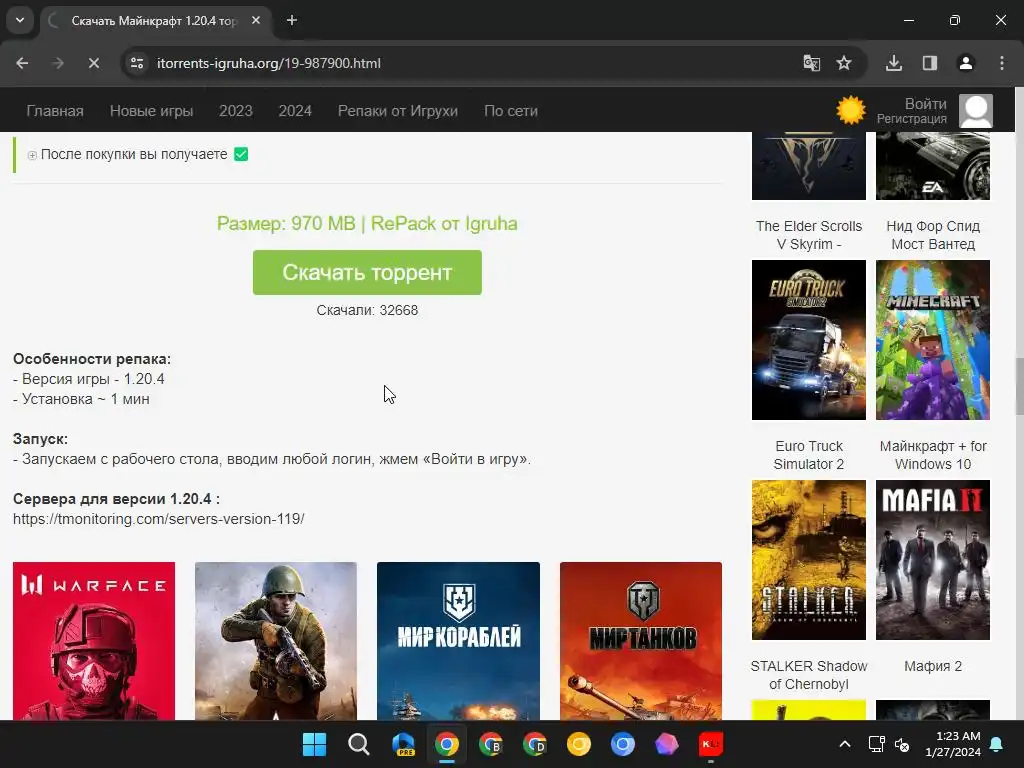1024x768 pixels.
Task: Click the user avatar icon
Action: [976, 111]
